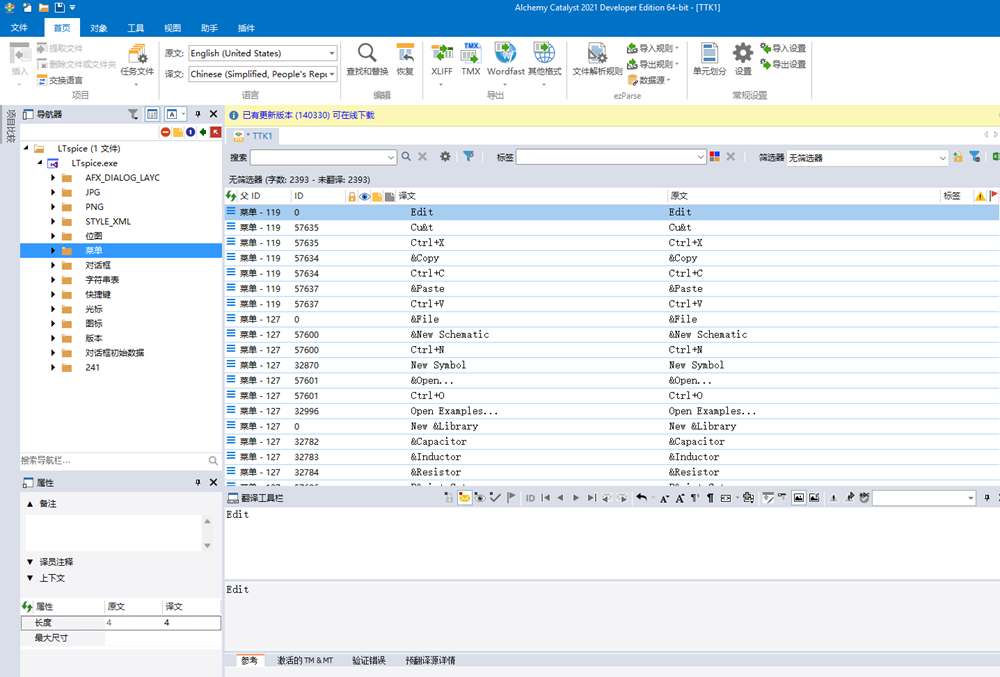Viewport: 1000px width, 677px height.
Task: Click the red collapse arrow navigator icon
Action: tap(216, 132)
